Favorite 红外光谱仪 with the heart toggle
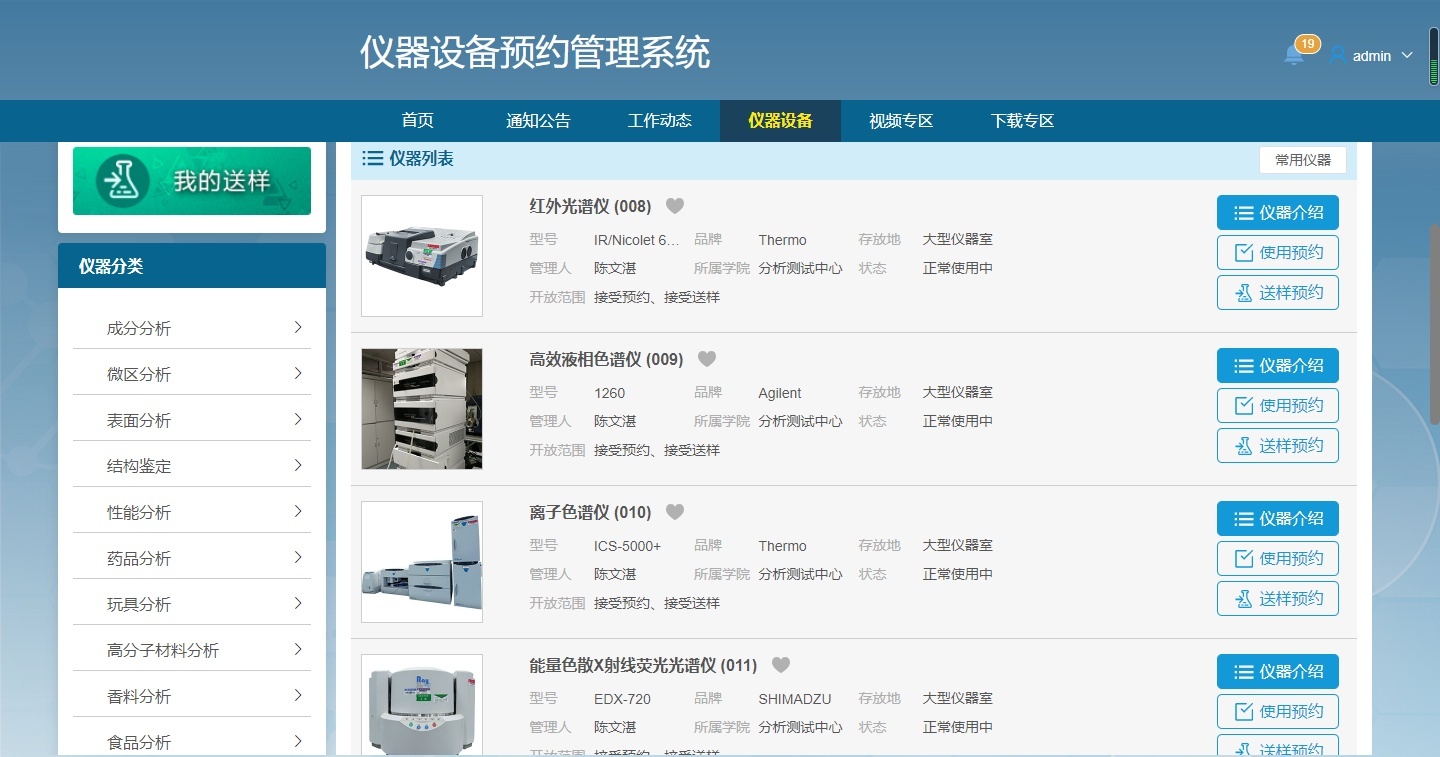The height and width of the screenshot is (757, 1440). click(x=675, y=205)
